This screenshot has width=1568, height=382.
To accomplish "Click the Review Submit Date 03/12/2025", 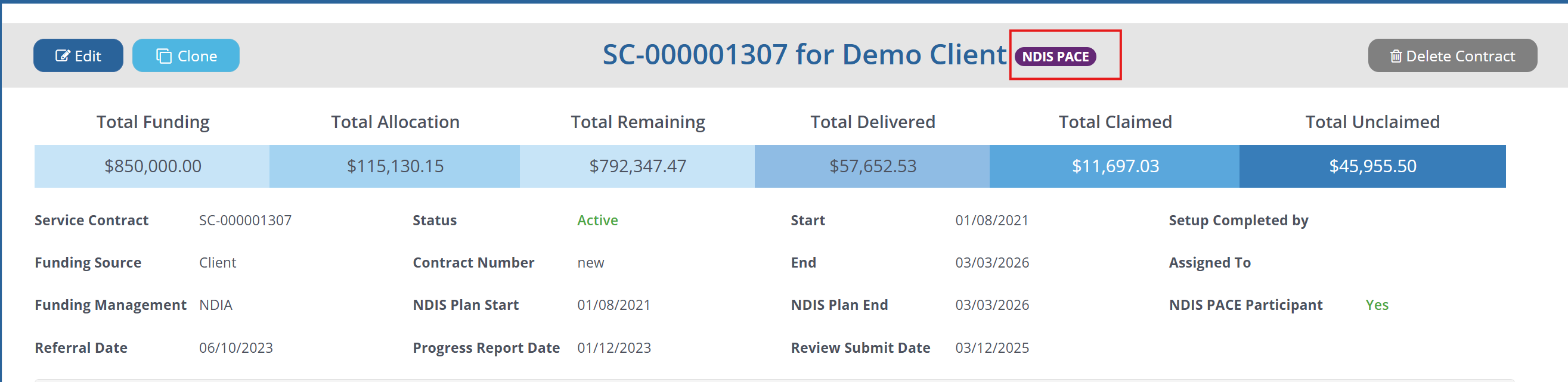I will pyautogui.click(x=991, y=348).
